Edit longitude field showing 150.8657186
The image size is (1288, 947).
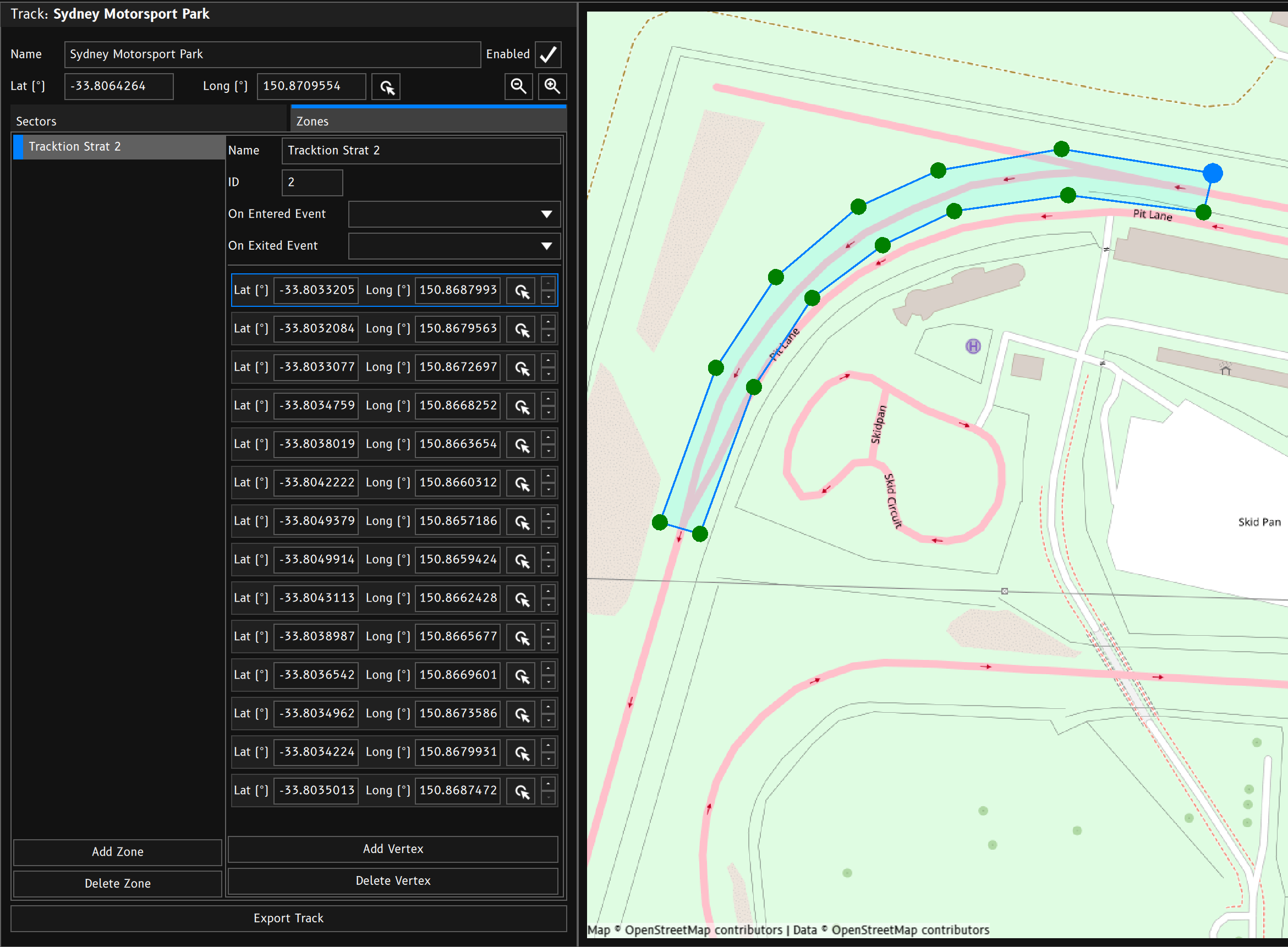click(x=458, y=521)
